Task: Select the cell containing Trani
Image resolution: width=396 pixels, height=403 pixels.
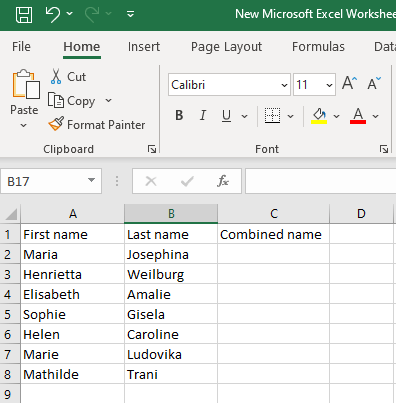Action: click(171, 374)
